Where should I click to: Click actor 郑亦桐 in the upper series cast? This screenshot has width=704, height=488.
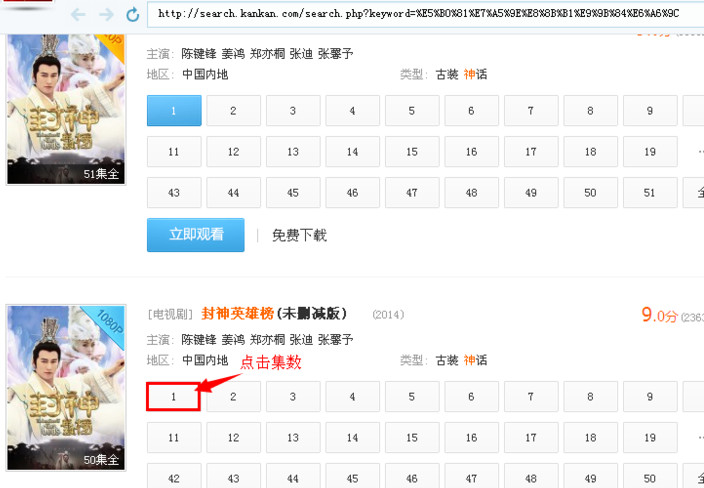[x=268, y=54]
